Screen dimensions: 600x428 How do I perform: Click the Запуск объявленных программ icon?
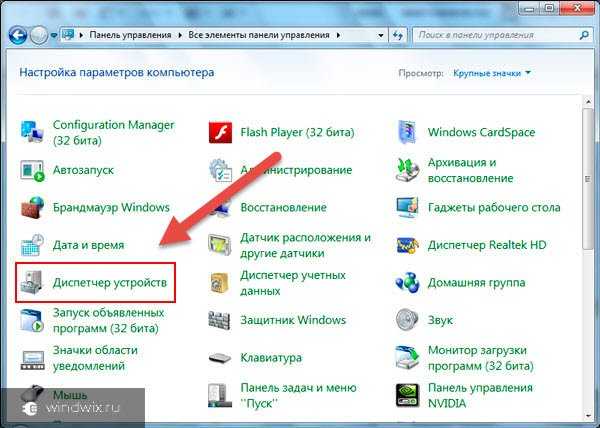(x=32, y=320)
